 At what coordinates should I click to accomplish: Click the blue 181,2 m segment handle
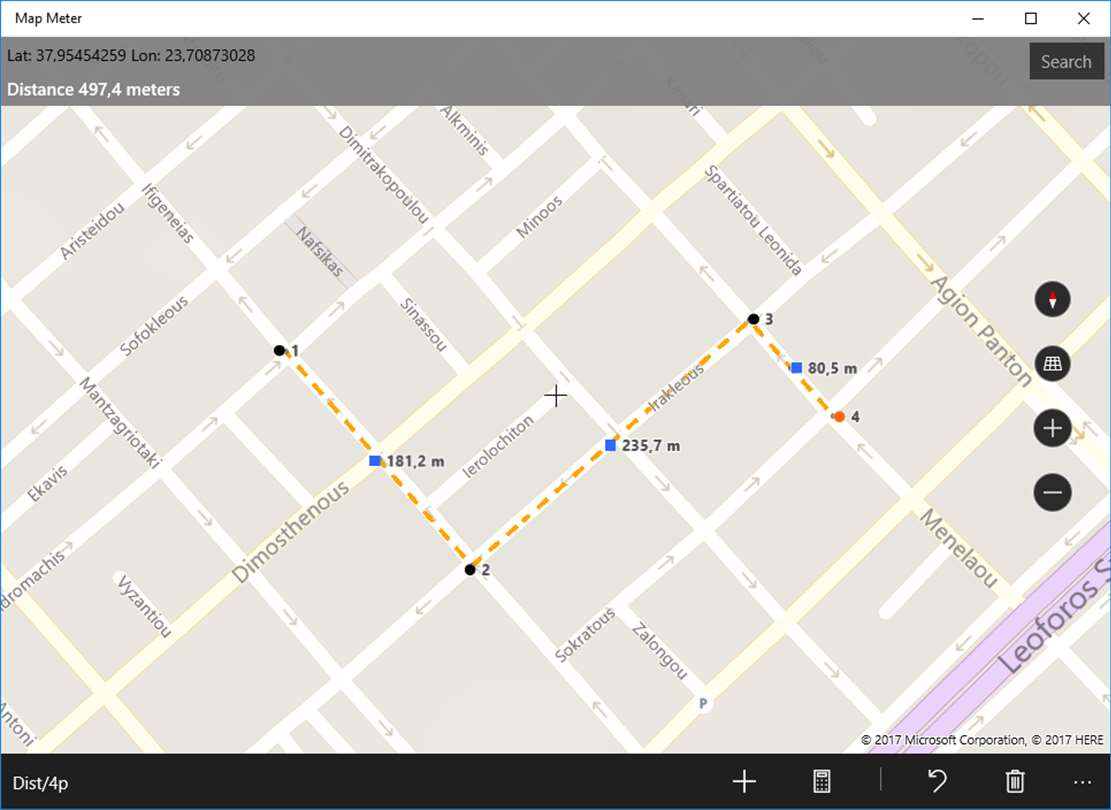click(375, 461)
